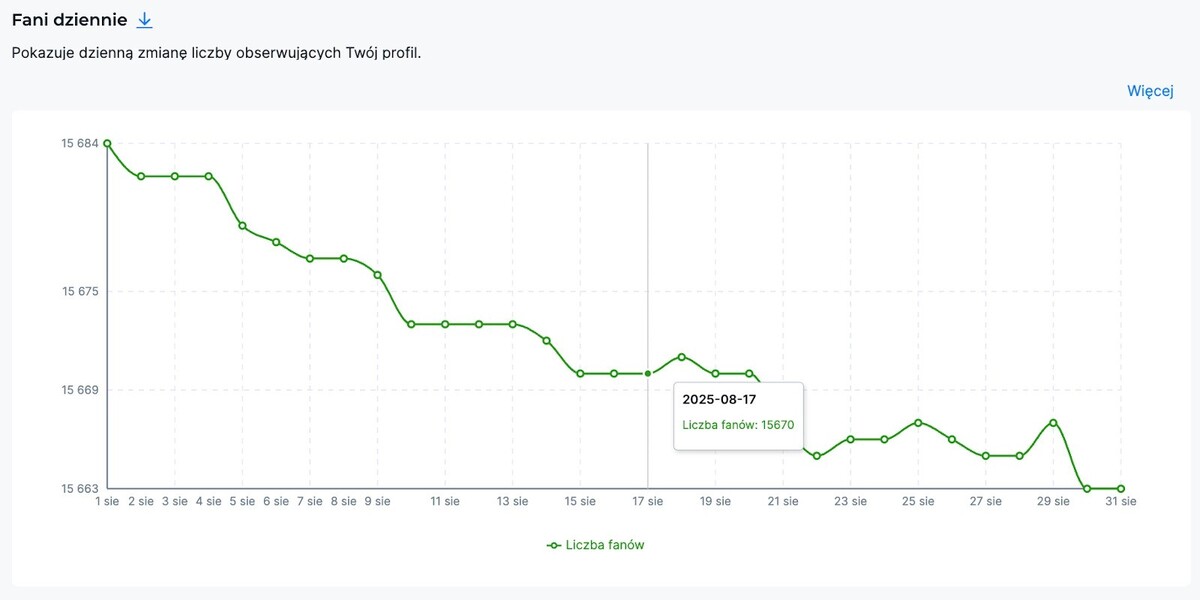1200x600 pixels.
Task: Select the 5 sie data point
Action: coord(242,226)
